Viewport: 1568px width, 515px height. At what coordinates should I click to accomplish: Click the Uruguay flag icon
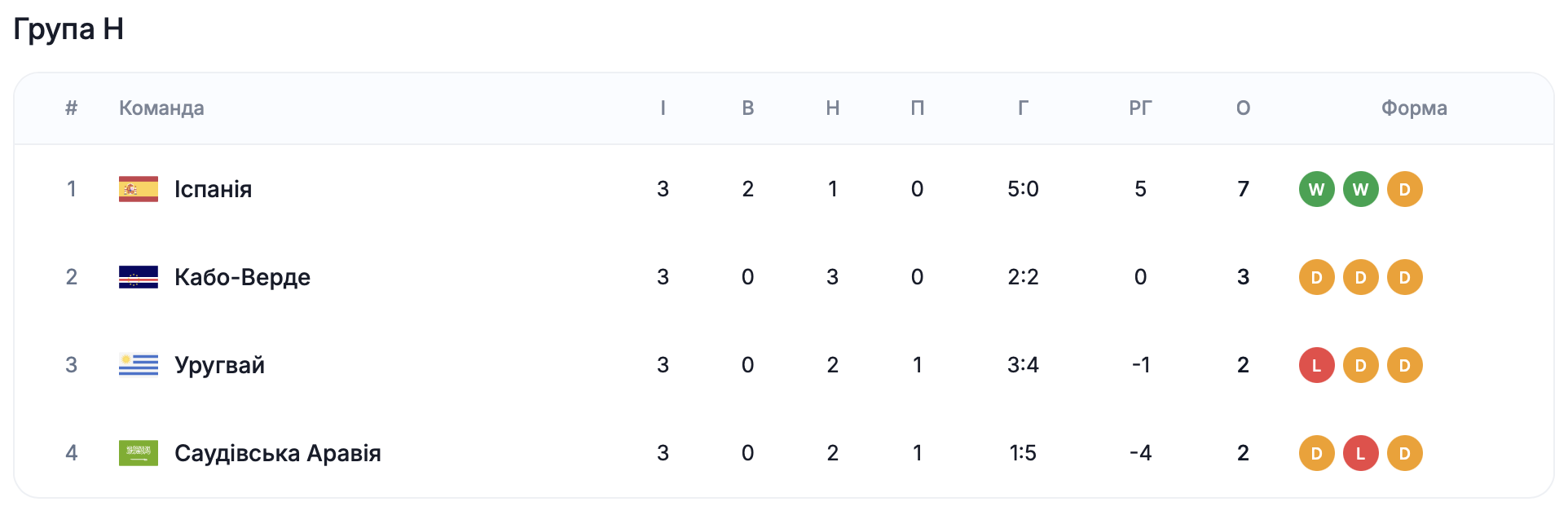click(139, 365)
